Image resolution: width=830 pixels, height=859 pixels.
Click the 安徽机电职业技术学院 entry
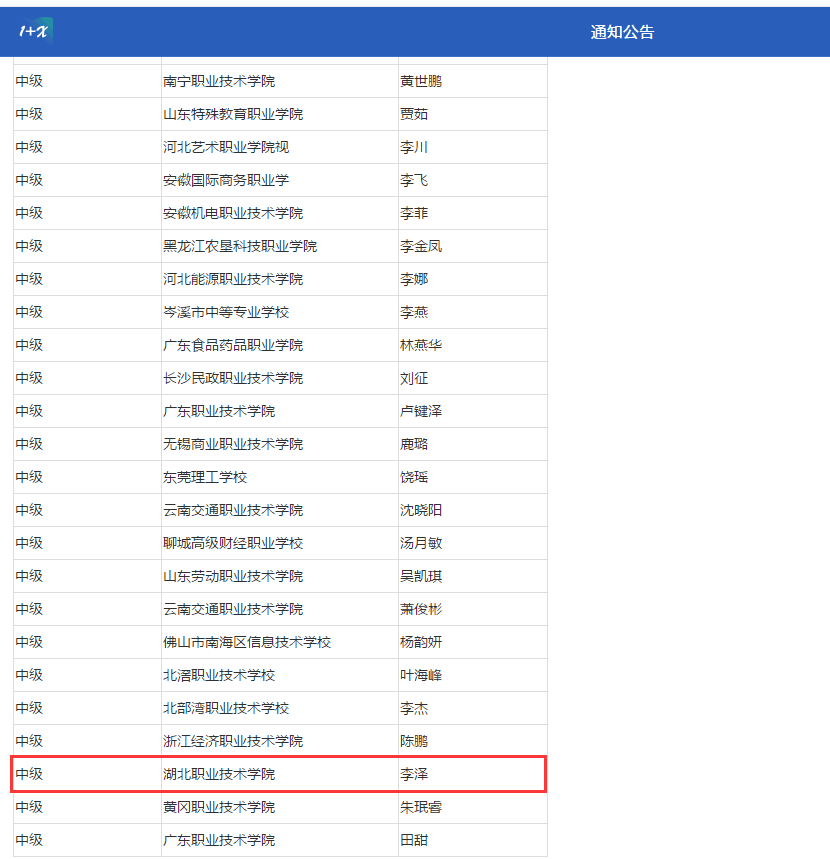click(233, 213)
